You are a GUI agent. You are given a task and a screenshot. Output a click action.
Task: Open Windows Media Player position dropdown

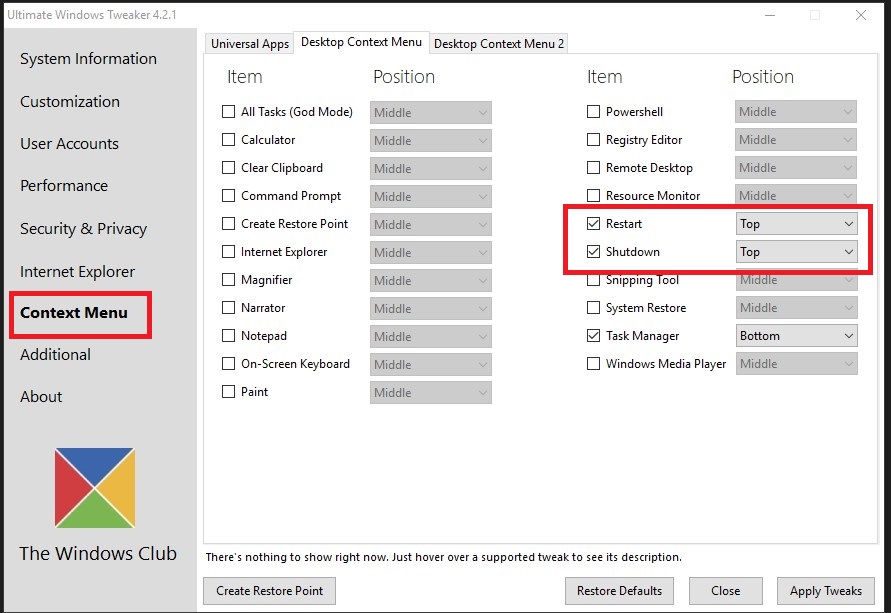(796, 364)
